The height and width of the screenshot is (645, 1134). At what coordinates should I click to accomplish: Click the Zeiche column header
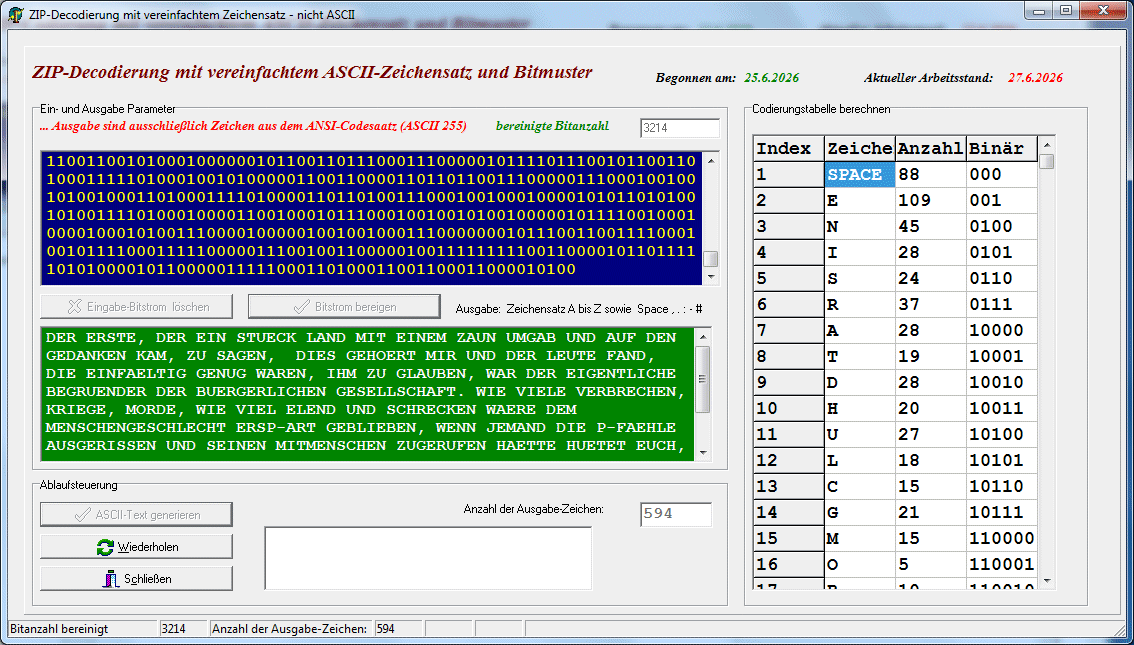(860, 148)
